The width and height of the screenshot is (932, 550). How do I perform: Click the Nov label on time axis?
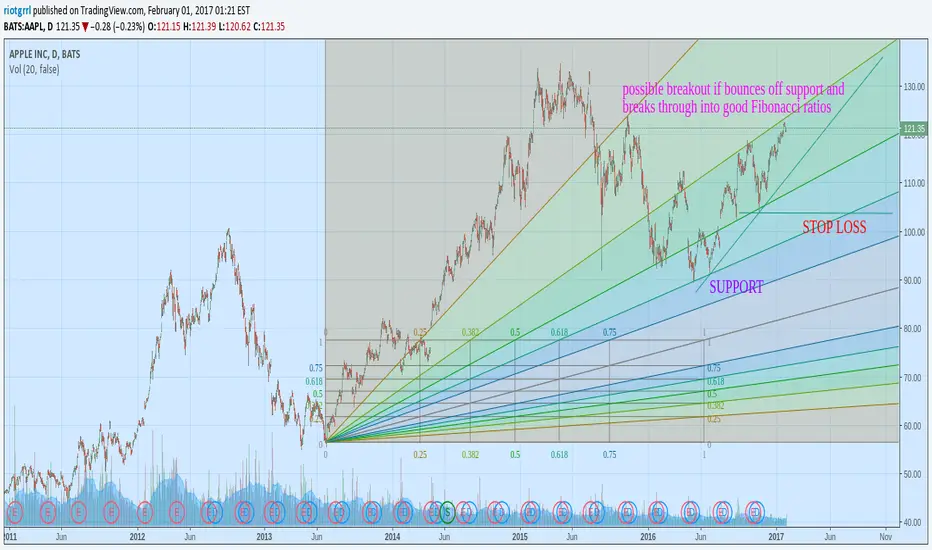886,536
